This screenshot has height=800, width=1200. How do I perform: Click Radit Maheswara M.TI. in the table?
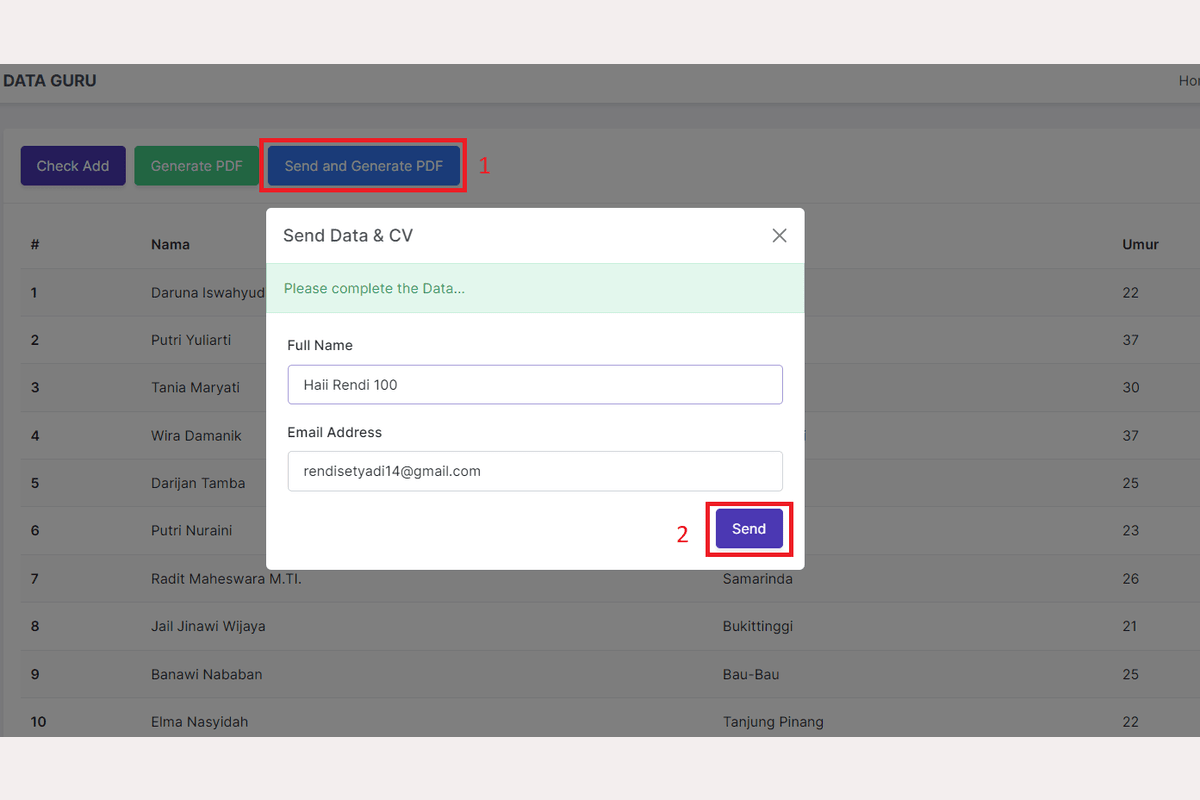pyautogui.click(x=226, y=579)
